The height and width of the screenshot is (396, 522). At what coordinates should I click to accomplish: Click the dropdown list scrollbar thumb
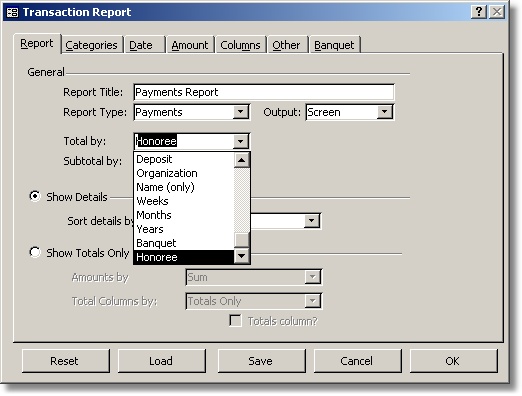(x=242, y=240)
